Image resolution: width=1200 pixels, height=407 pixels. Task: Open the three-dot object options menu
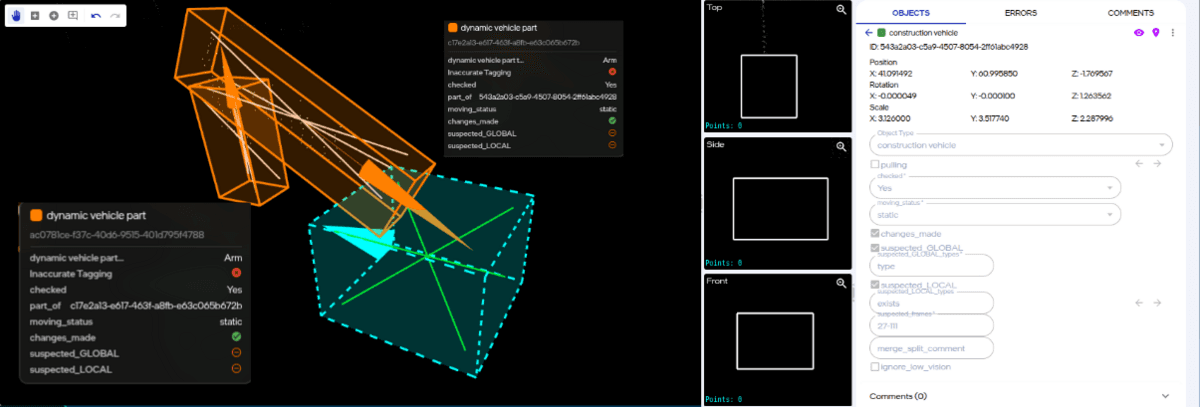1172,33
